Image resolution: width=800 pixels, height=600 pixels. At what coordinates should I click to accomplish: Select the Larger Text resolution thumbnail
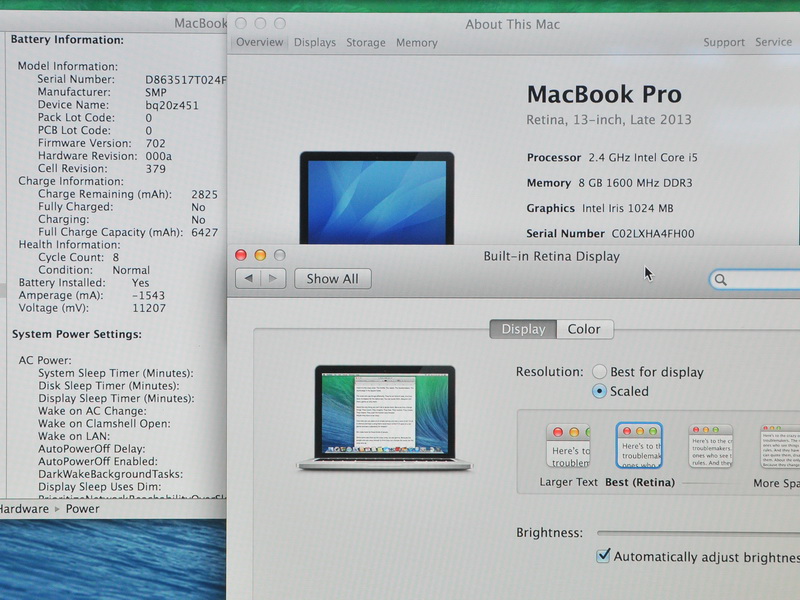[568, 446]
